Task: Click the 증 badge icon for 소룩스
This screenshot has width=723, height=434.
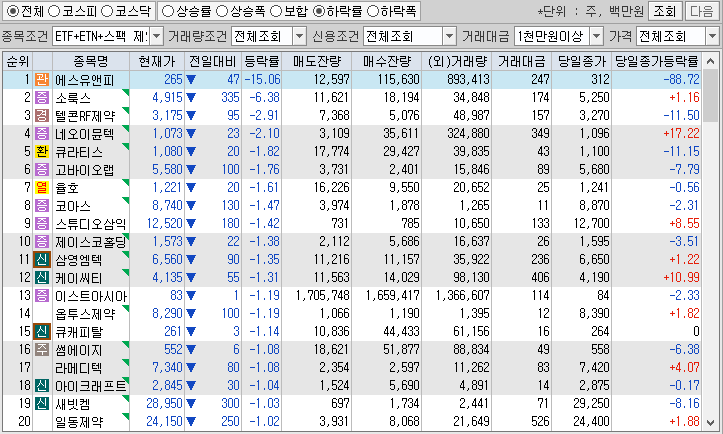Action: pyautogui.click(x=42, y=97)
